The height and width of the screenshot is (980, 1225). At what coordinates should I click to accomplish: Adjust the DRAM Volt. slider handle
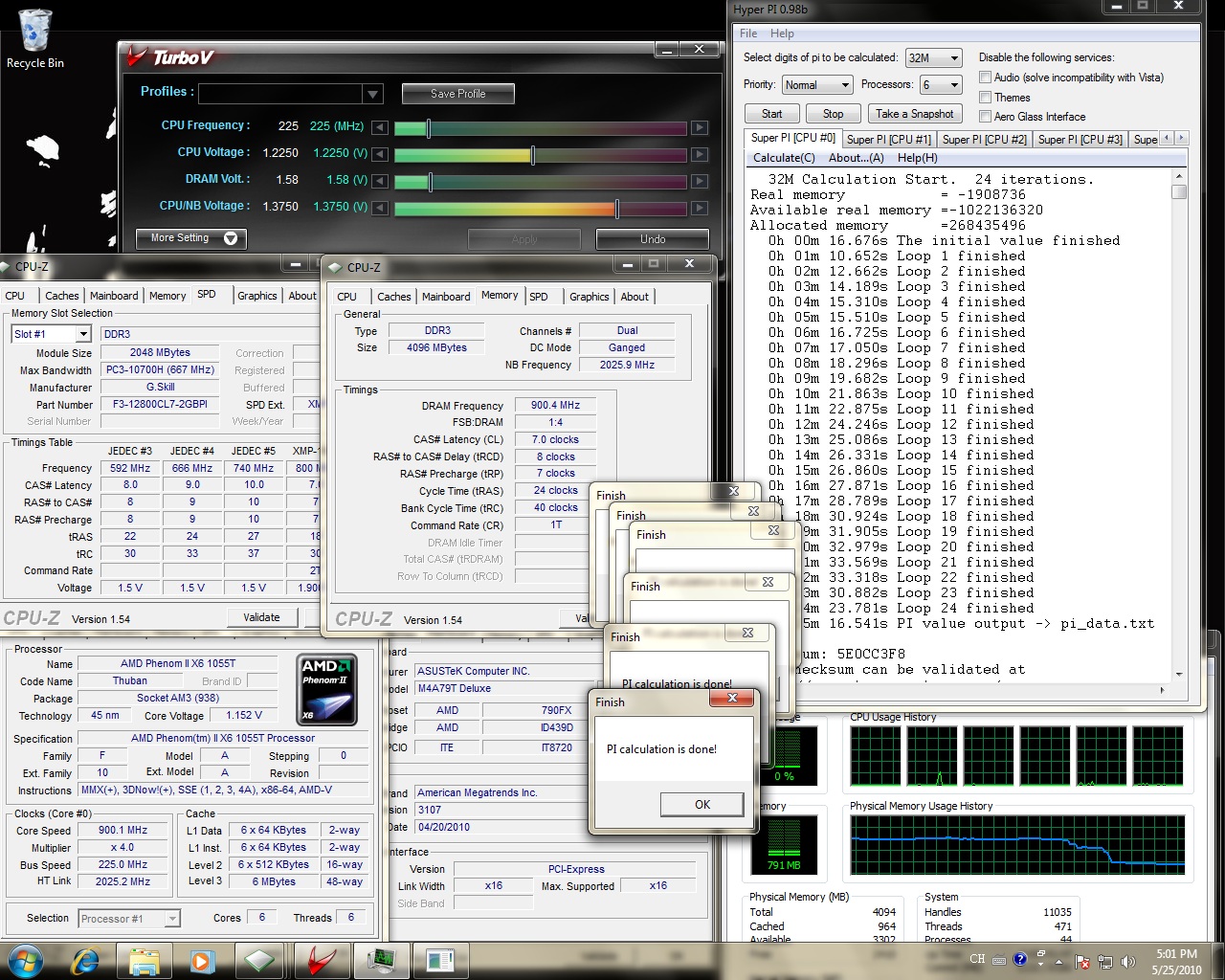pos(430,181)
